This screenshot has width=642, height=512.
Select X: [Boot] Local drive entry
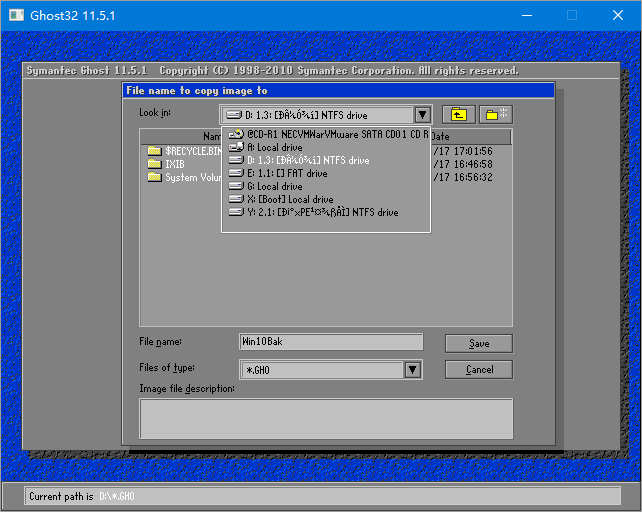(x=326, y=199)
